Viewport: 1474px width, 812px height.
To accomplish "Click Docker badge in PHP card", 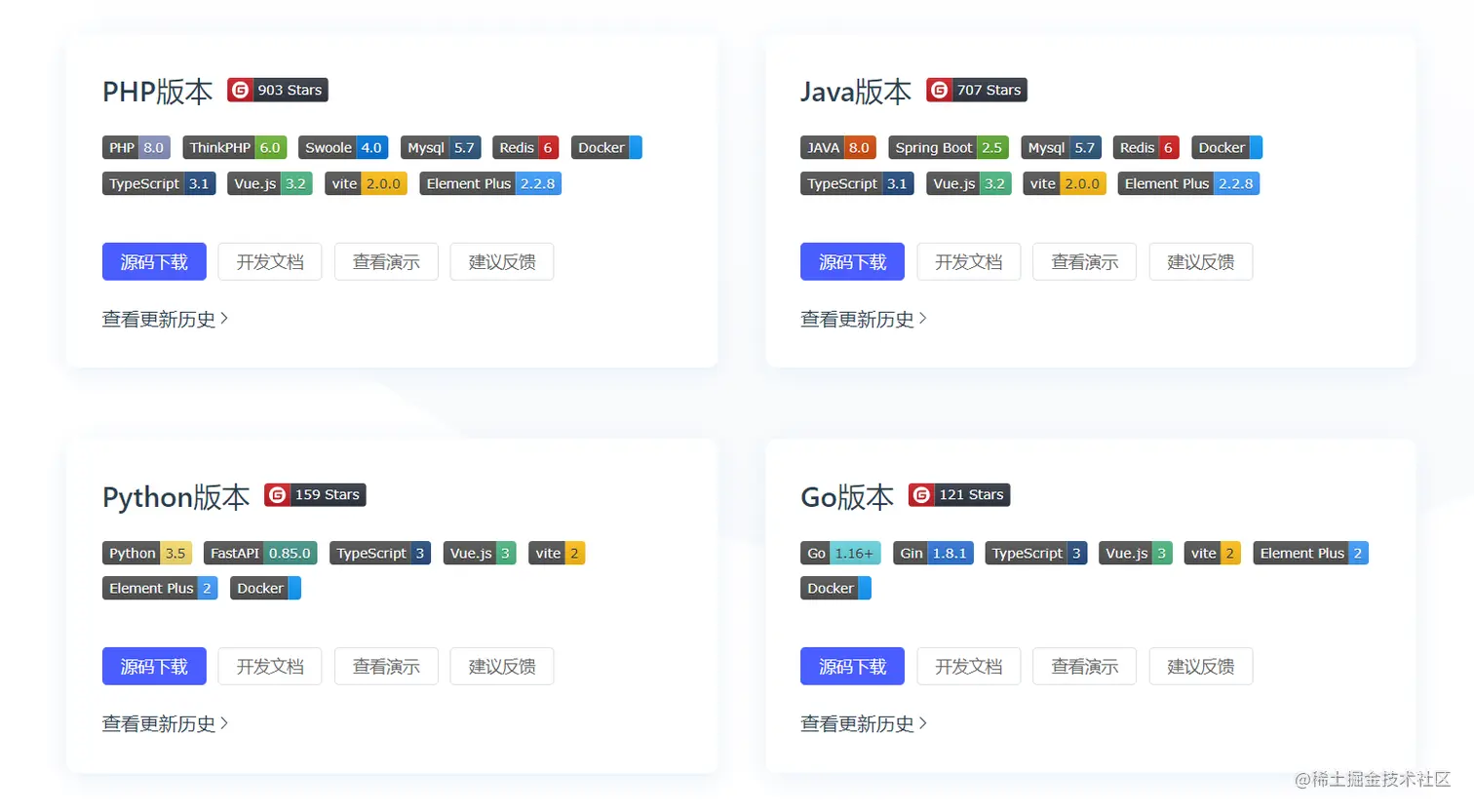I will (x=606, y=147).
